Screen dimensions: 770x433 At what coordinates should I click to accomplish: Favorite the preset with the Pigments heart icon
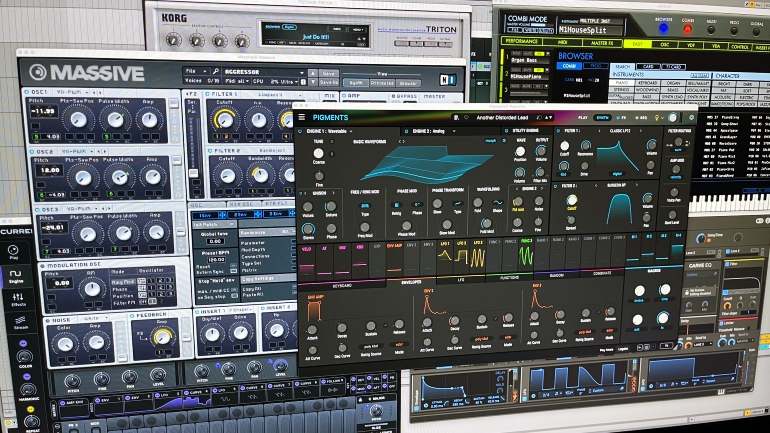tap(466, 118)
